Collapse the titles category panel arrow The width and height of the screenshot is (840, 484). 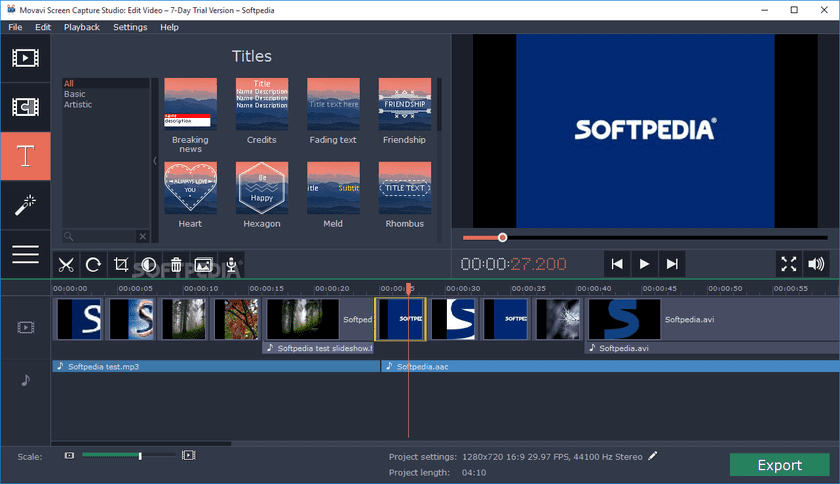tap(154, 160)
